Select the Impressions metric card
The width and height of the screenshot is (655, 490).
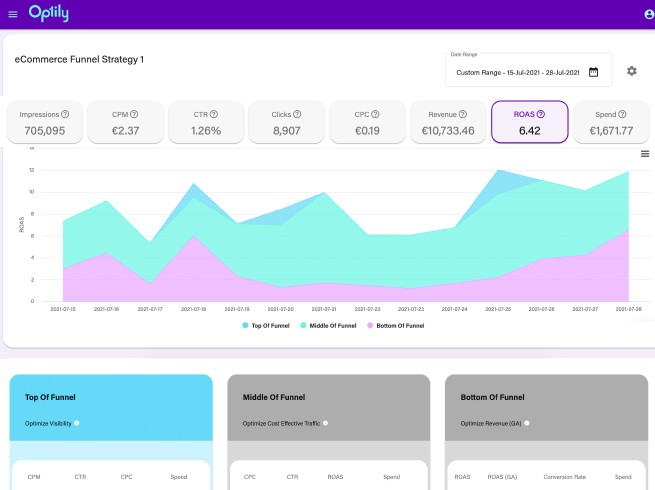tap(45, 122)
